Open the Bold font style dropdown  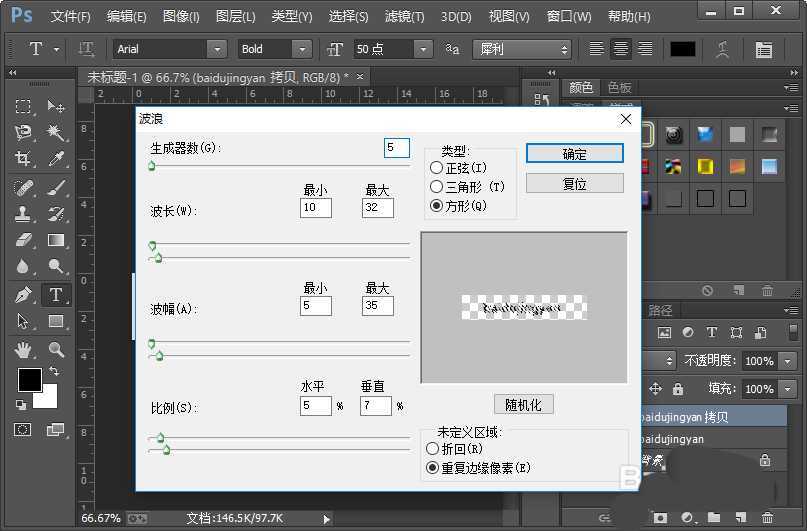tap(302, 49)
